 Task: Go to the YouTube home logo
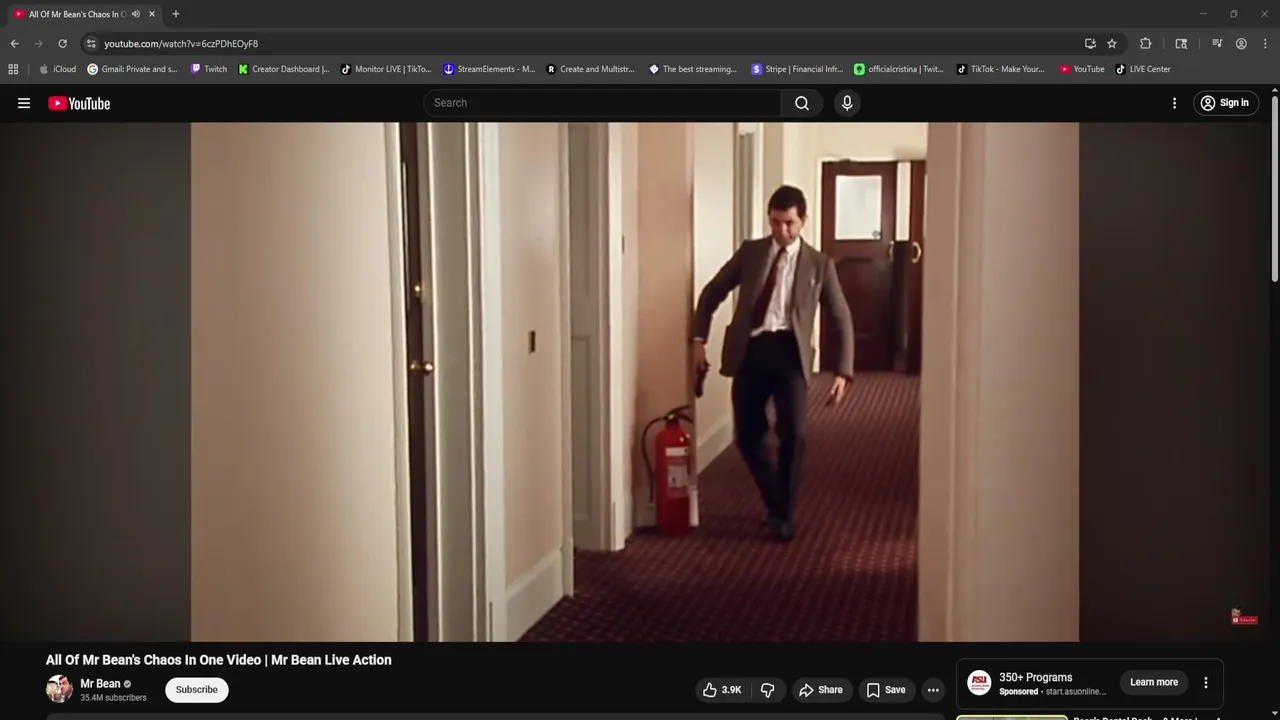(x=79, y=103)
